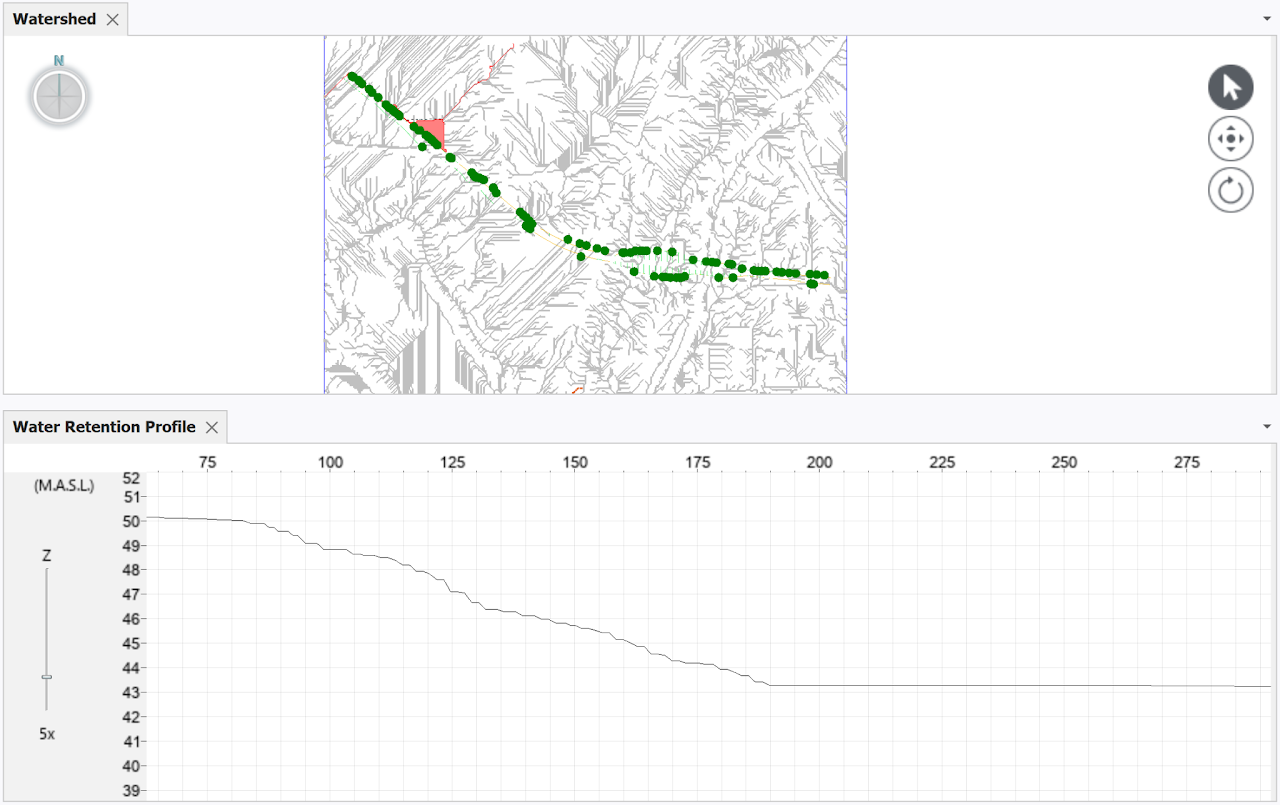Click the 200 distance axis label
1280x805 pixels.
coord(820,462)
